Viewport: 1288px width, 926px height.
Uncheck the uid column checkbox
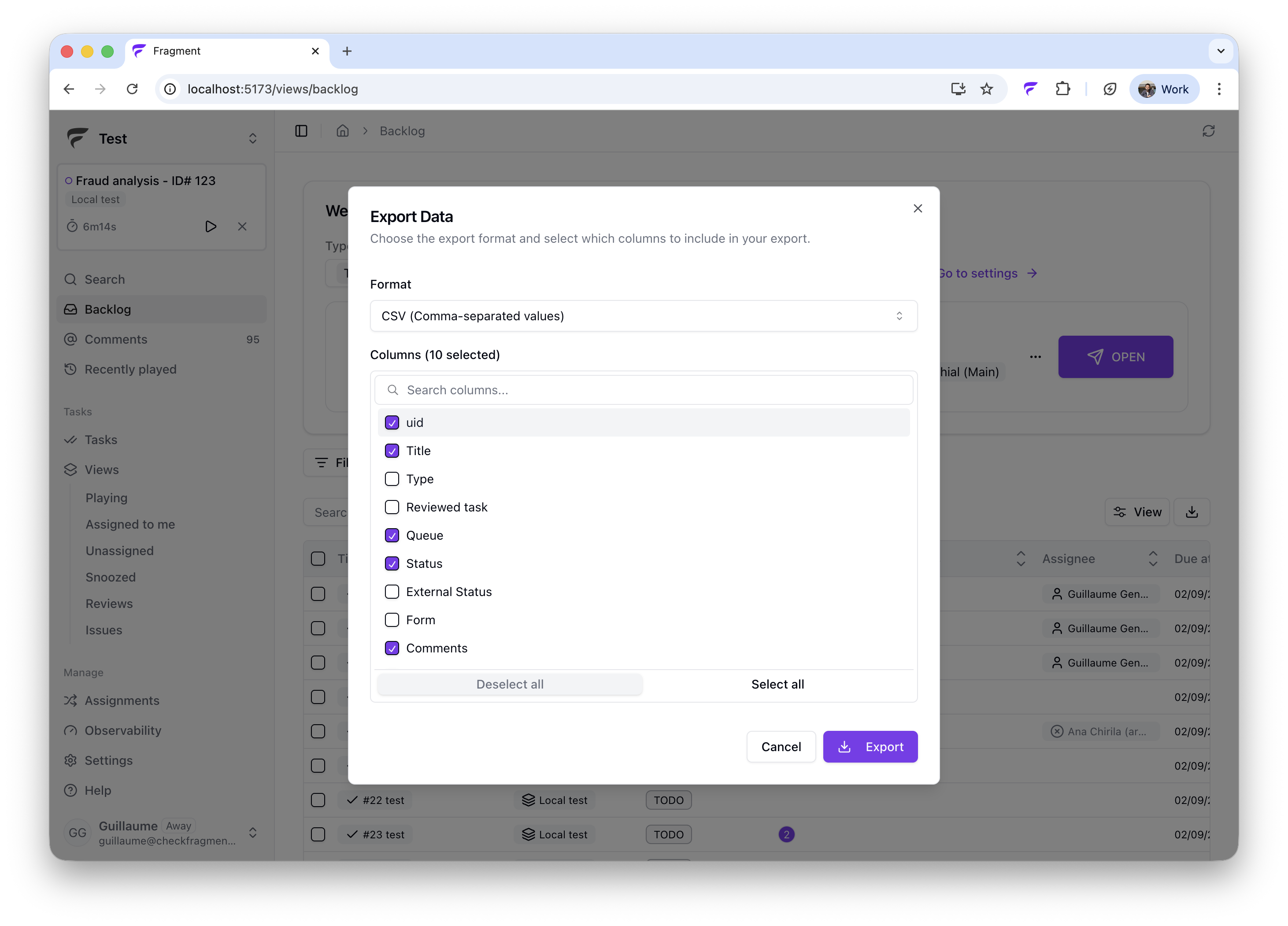392,422
